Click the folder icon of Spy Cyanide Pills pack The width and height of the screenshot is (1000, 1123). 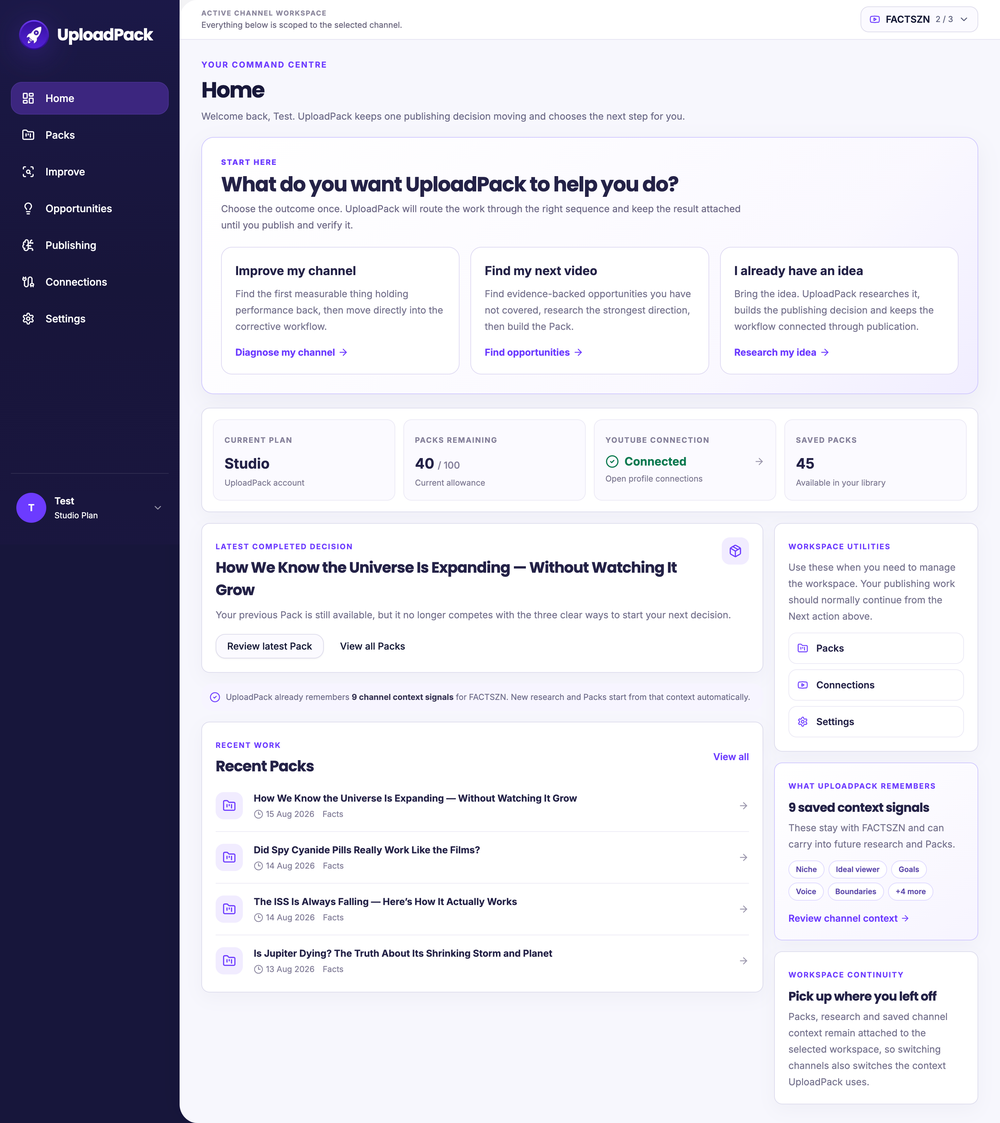[x=229, y=857]
